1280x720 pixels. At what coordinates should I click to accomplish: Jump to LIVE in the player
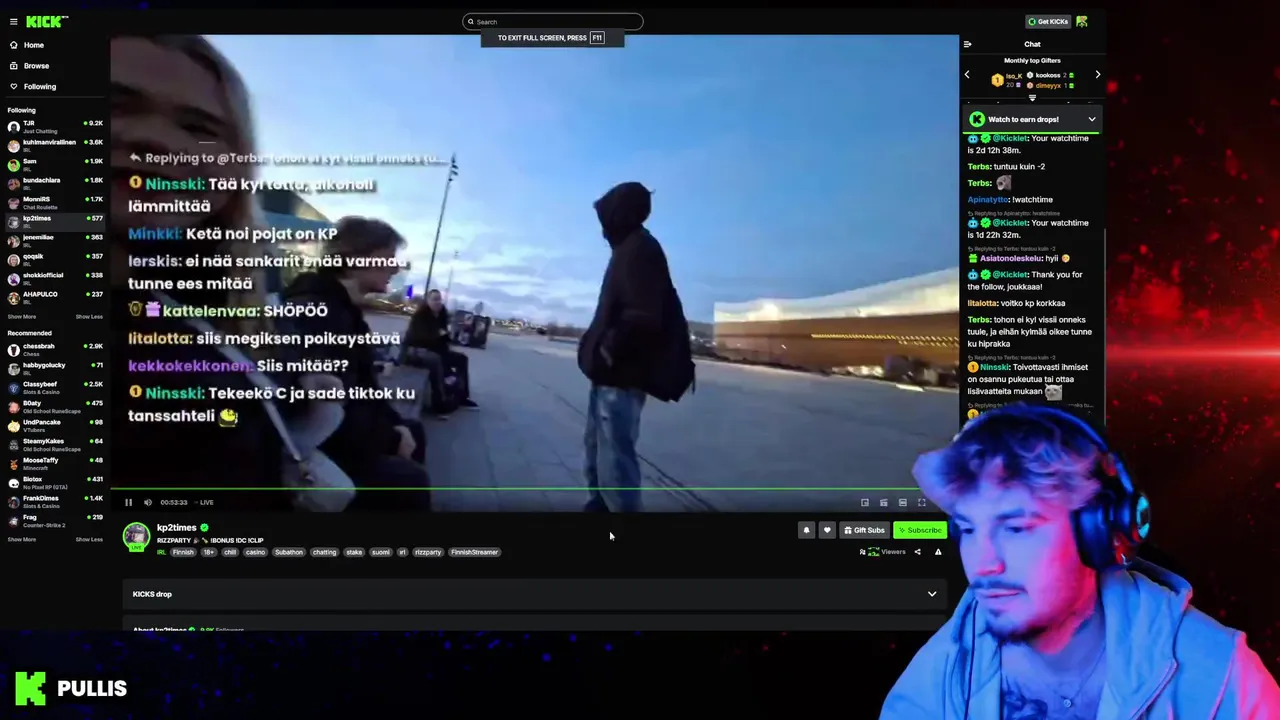tap(205, 502)
